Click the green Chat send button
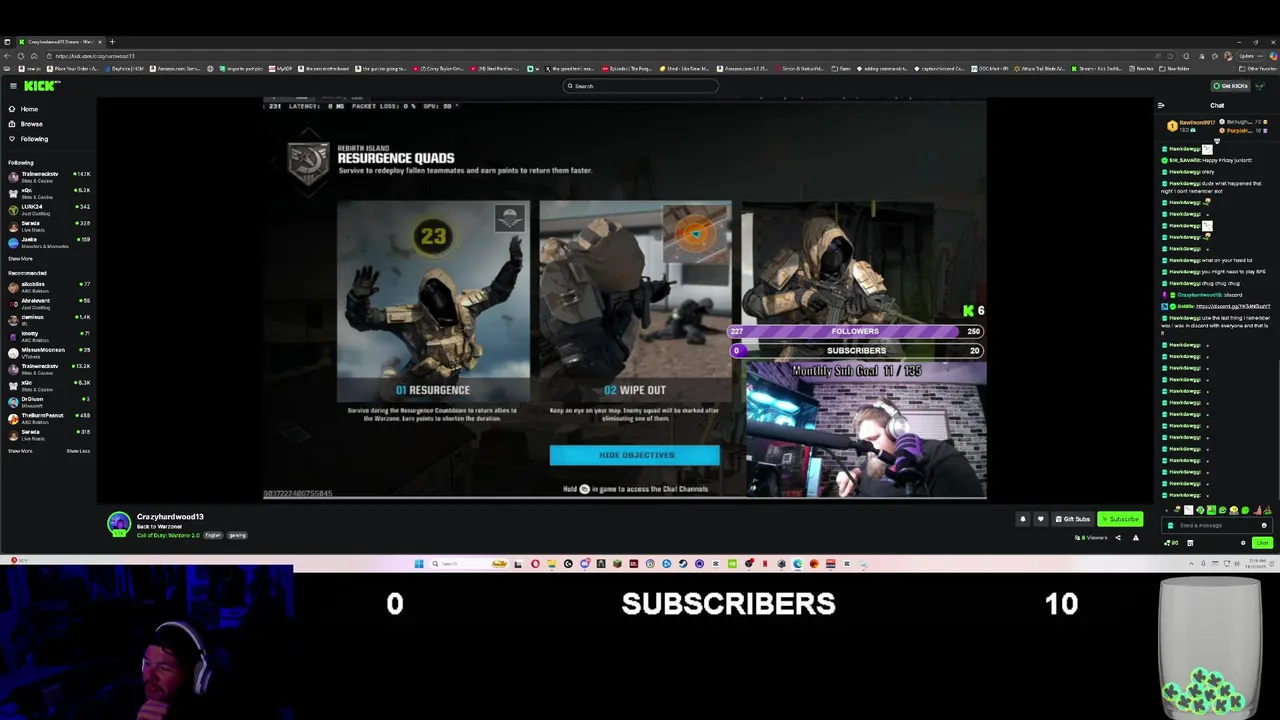The image size is (1280, 720). click(1262, 543)
